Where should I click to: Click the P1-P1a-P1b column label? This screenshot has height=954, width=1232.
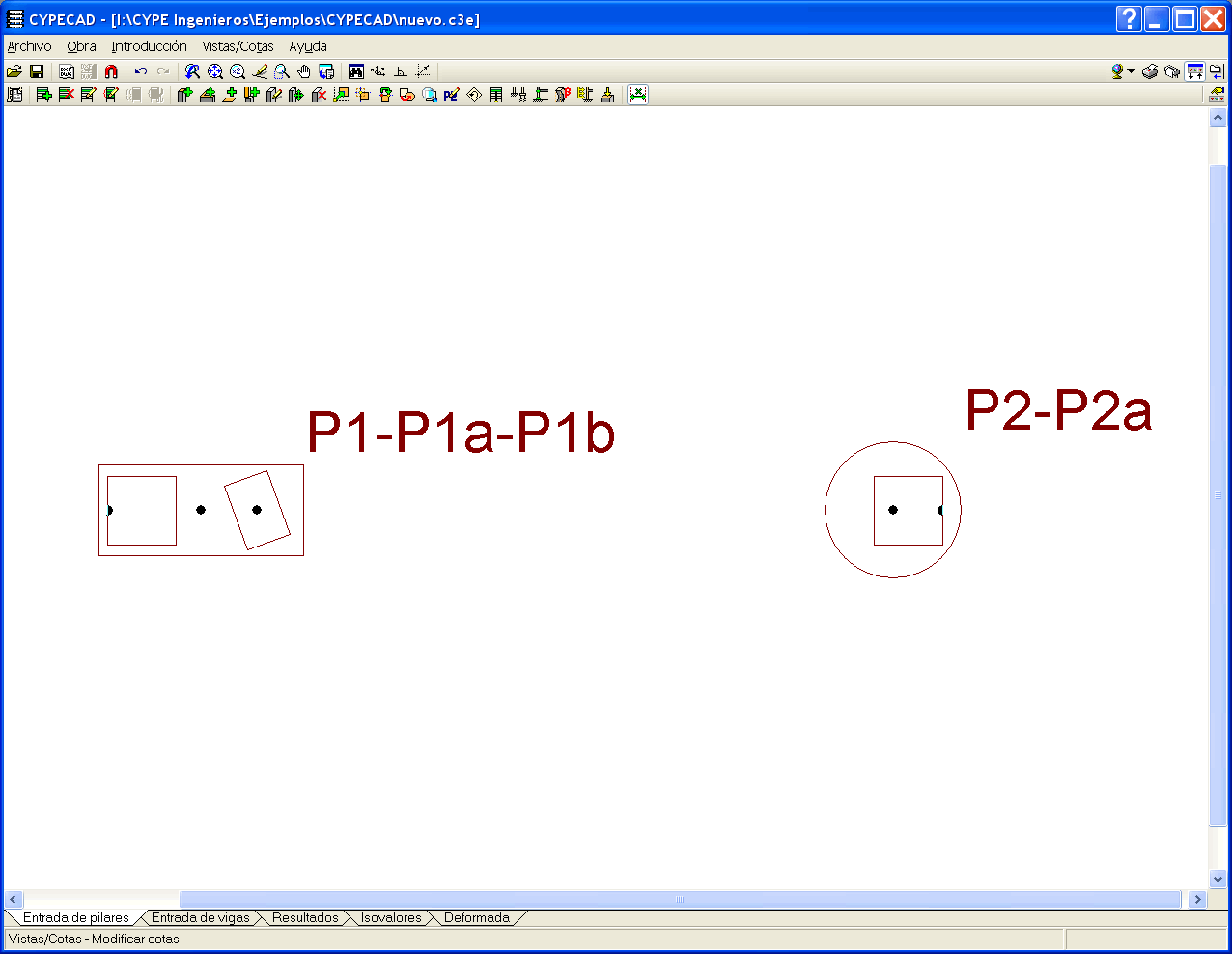(461, 432)
